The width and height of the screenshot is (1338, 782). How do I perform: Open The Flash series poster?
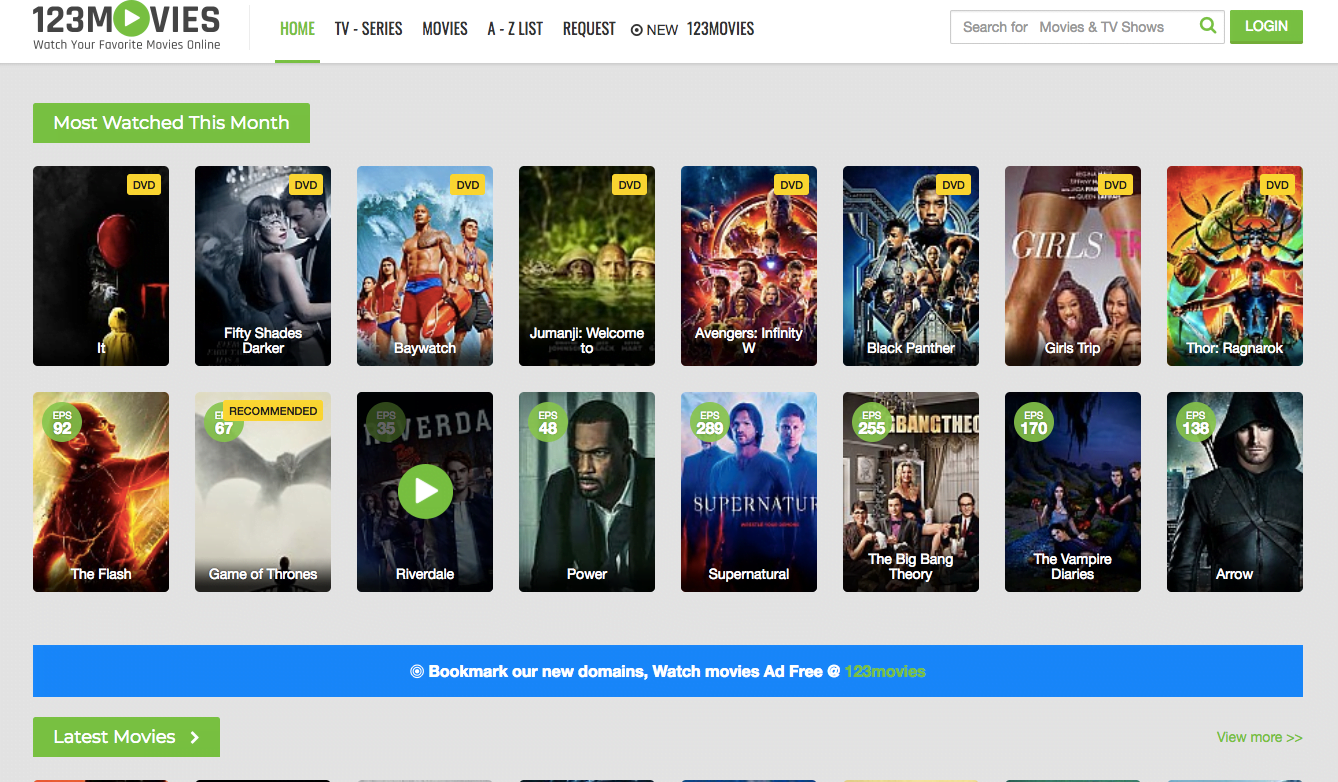pyautogui.click(x=101, y=492)
